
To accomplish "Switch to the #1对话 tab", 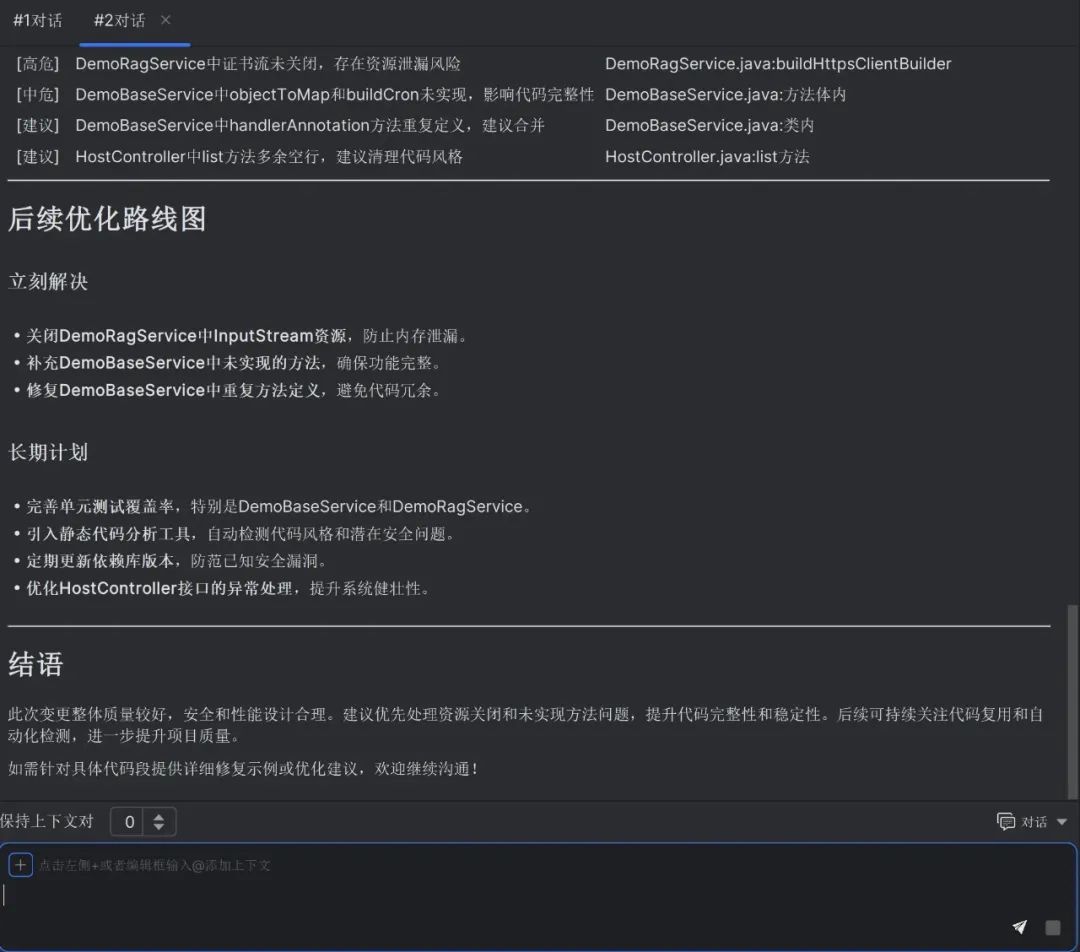I will 37,20.
